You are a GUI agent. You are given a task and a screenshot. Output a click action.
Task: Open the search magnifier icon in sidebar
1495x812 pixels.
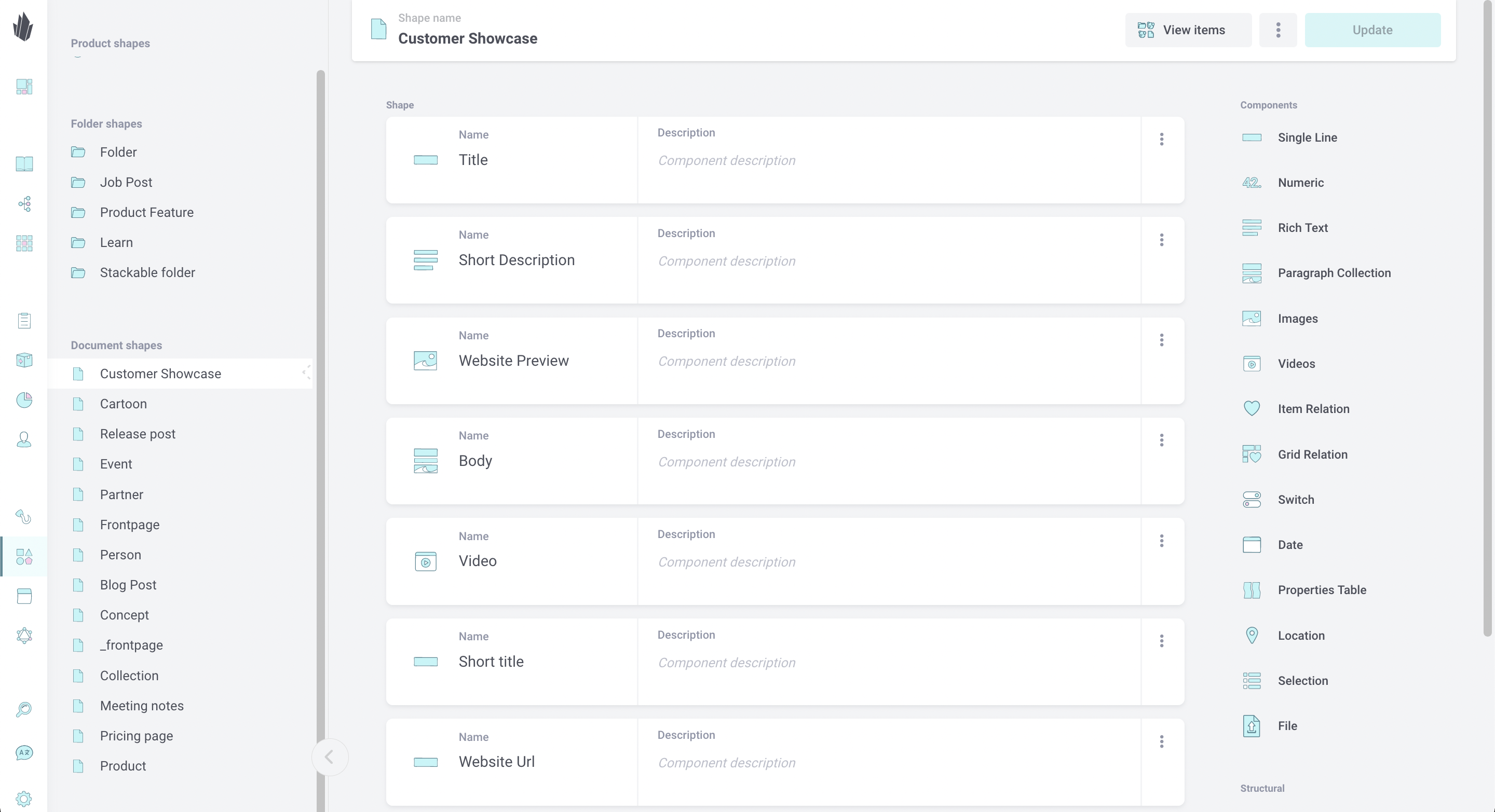(24, 709)
